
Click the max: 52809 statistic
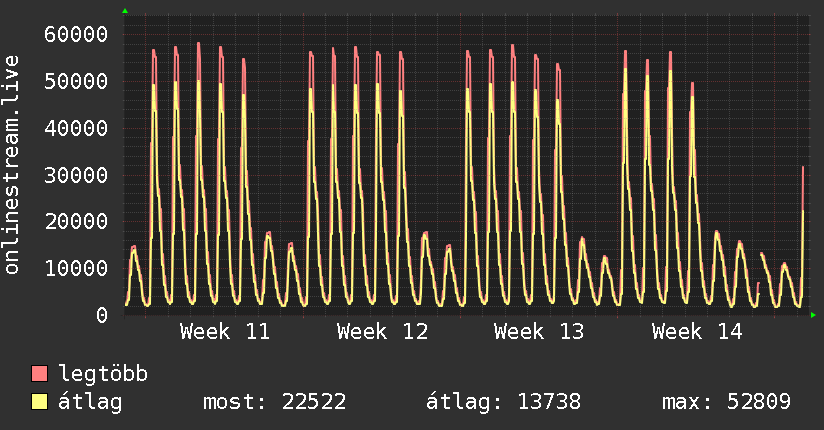726,402
